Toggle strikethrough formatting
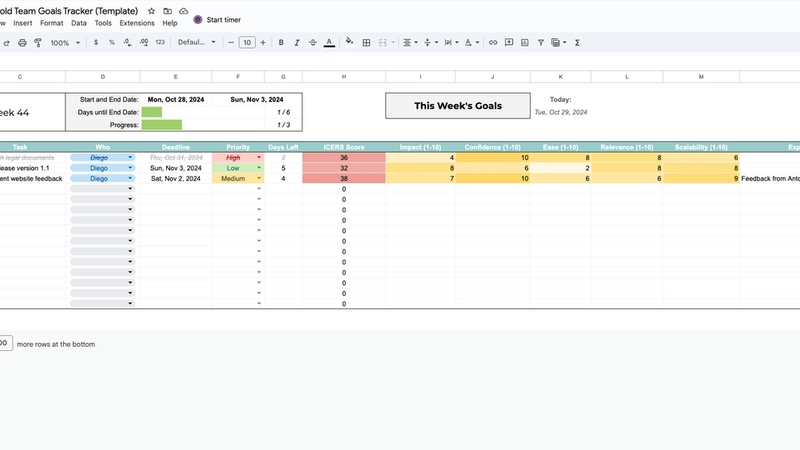The height and width of the screenshot is (450, 800). click(313, 43)
